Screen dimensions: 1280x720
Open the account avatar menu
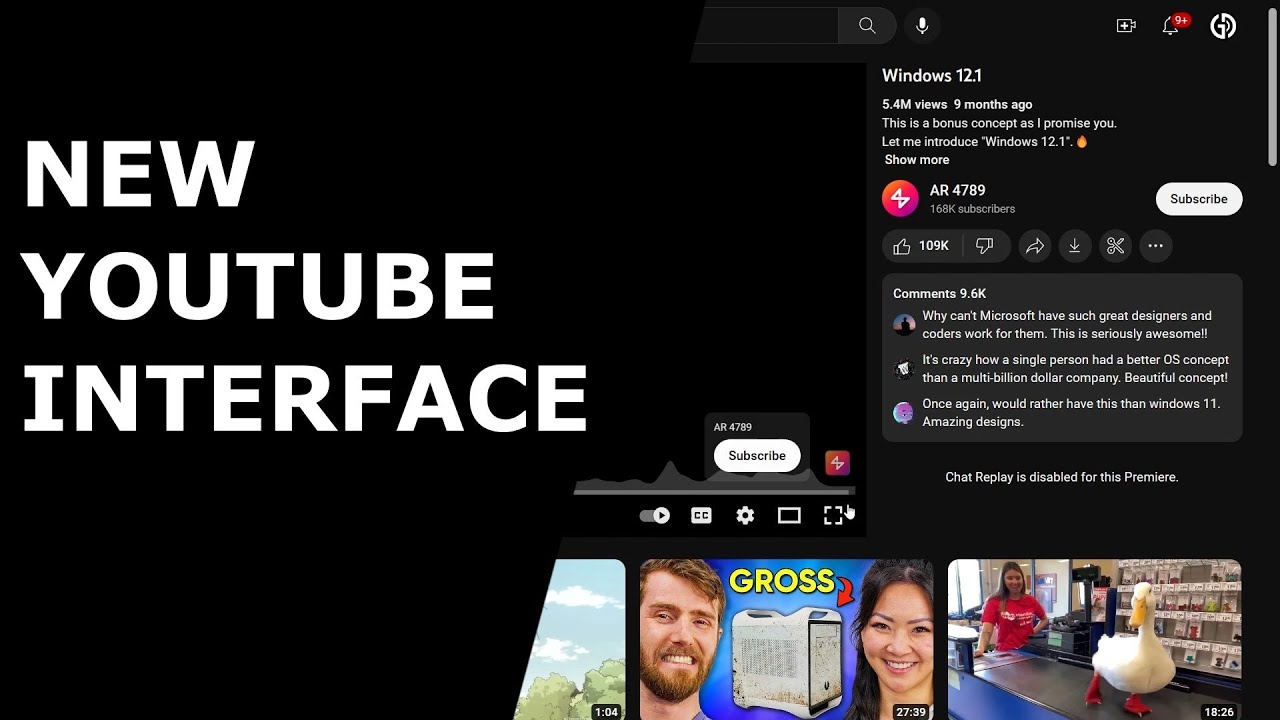click(x=1223, y=26)
